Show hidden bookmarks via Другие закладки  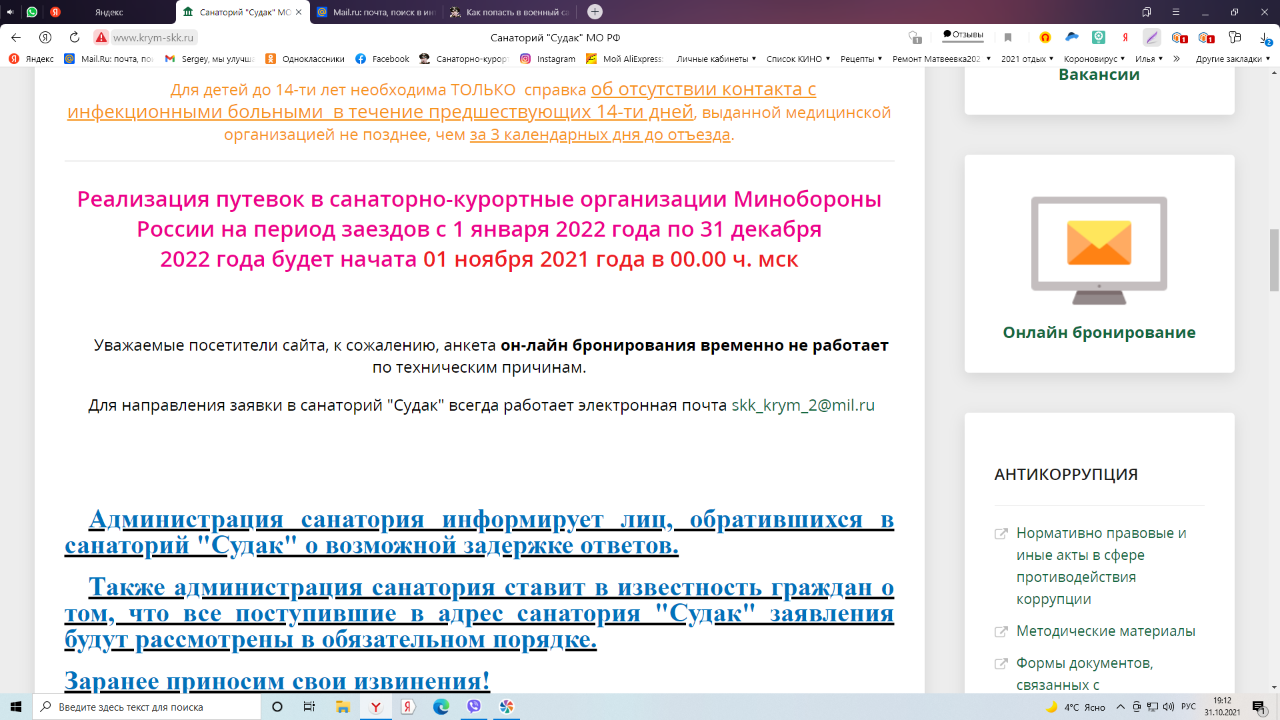(x=1232, y=59)
